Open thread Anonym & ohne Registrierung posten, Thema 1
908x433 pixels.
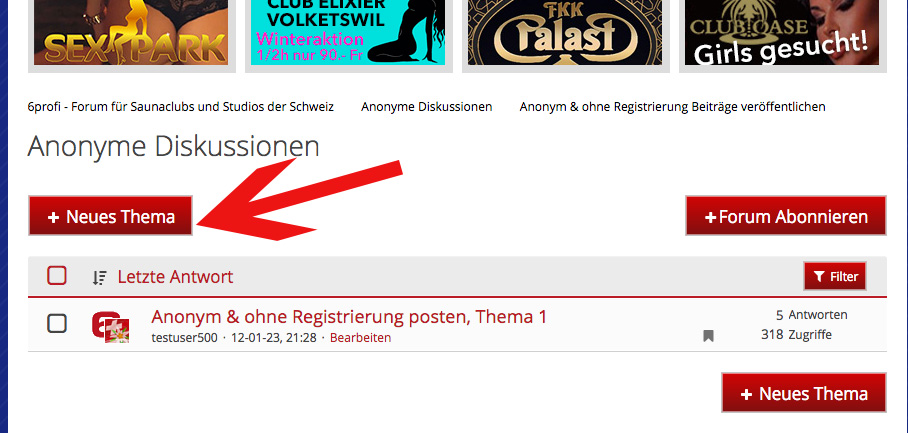point(349,317)
